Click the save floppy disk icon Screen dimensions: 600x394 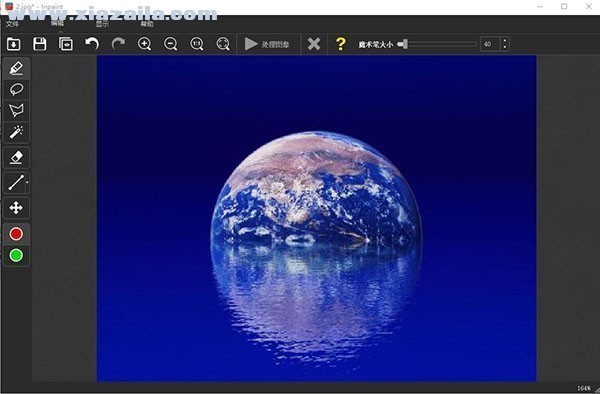pyautogui.click(x=40, y=44)
